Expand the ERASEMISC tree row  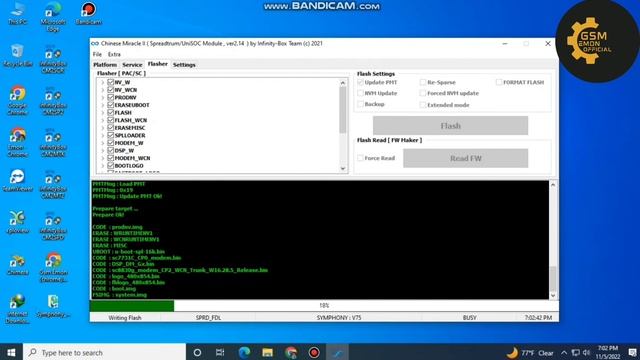103,128
